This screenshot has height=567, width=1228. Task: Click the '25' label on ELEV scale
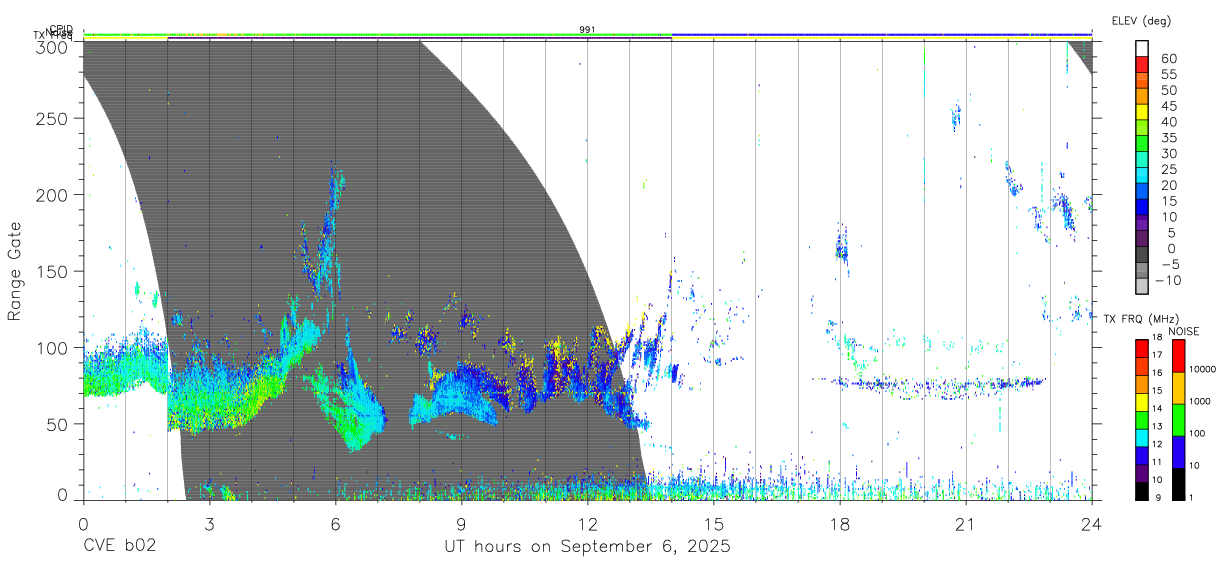tap(1169, 170)
